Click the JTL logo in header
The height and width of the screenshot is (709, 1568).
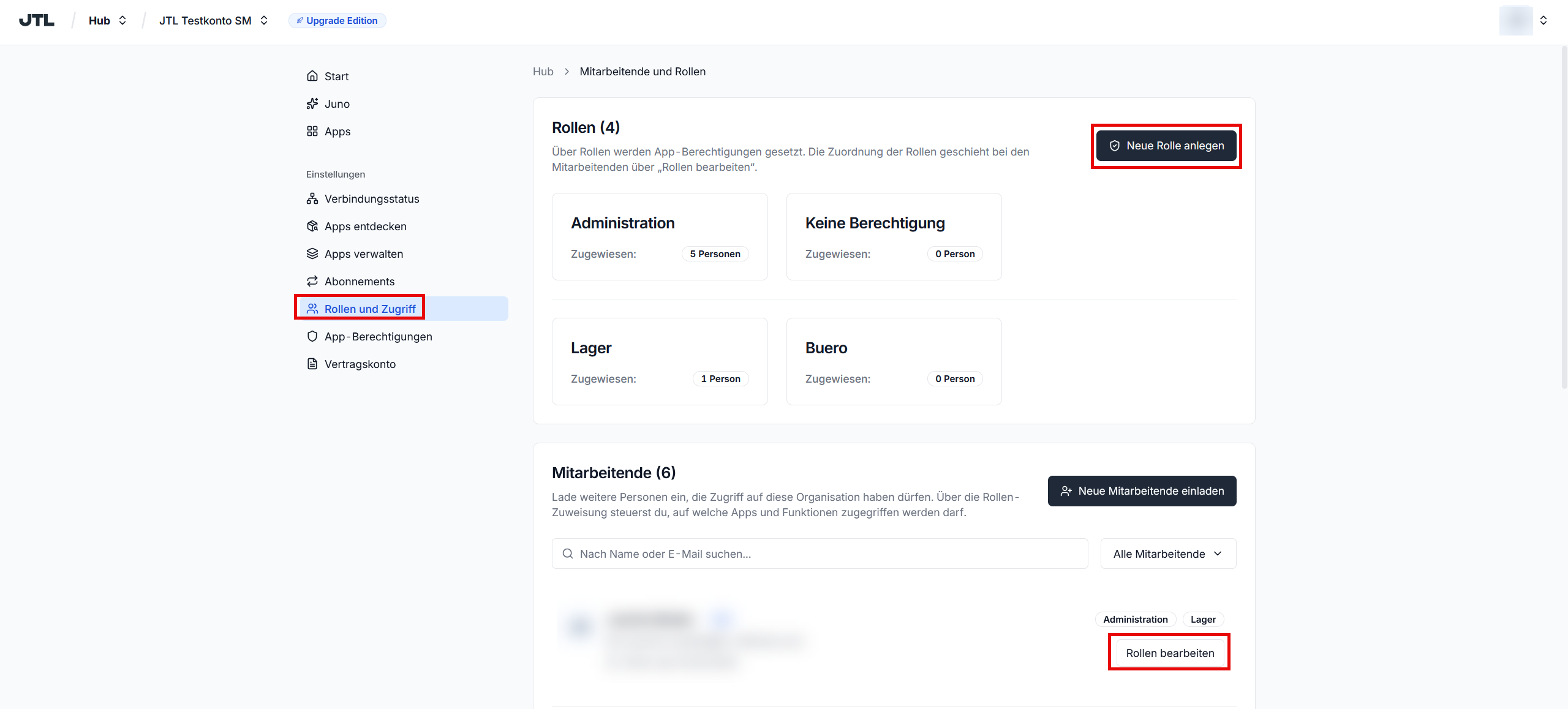pos(37,20)
